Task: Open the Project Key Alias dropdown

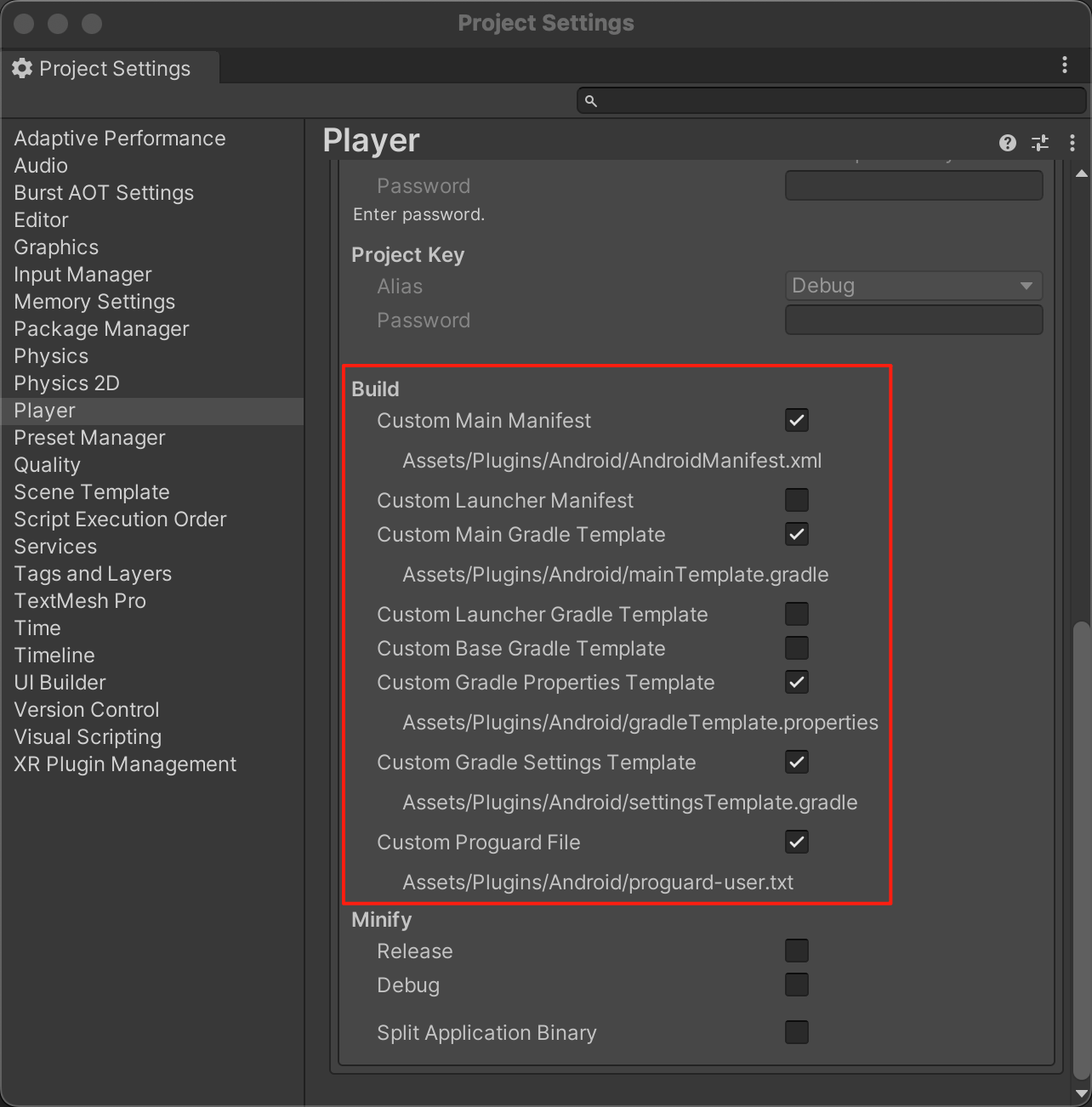Action: point(913,286)
